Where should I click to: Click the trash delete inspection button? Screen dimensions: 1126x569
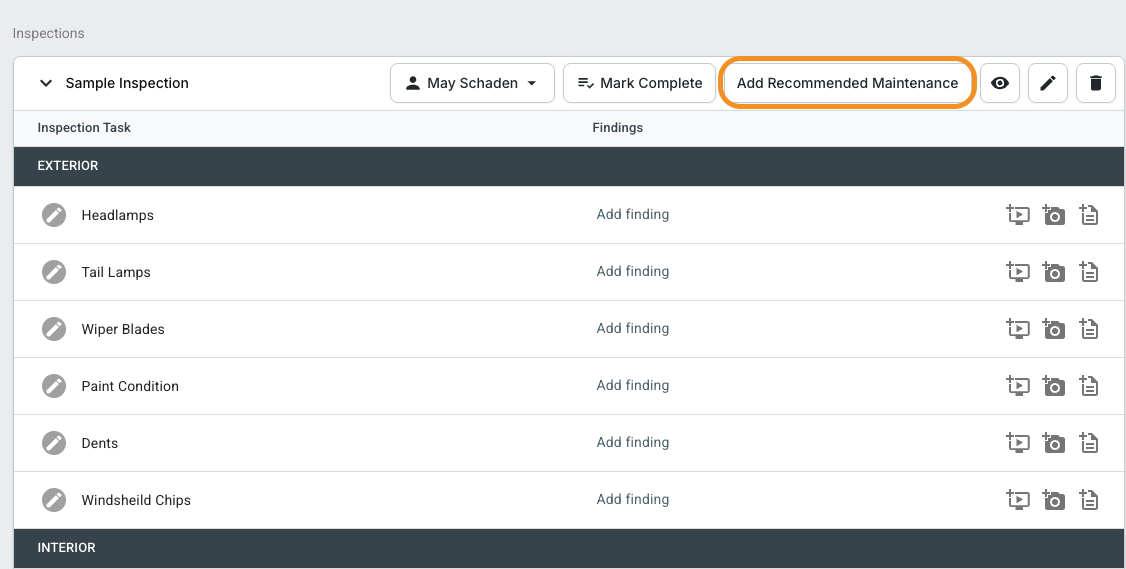tap(1096, 83)
